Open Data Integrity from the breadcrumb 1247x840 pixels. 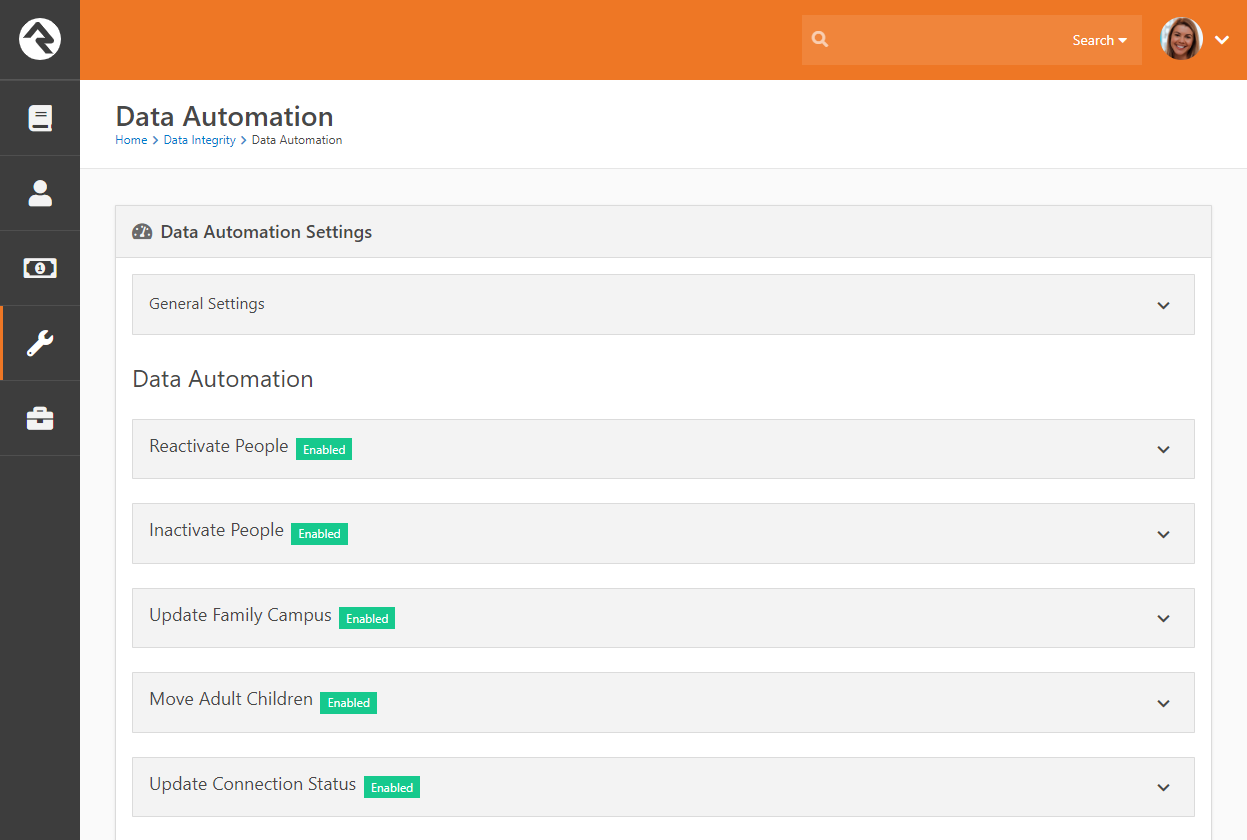tap(199, 139)
